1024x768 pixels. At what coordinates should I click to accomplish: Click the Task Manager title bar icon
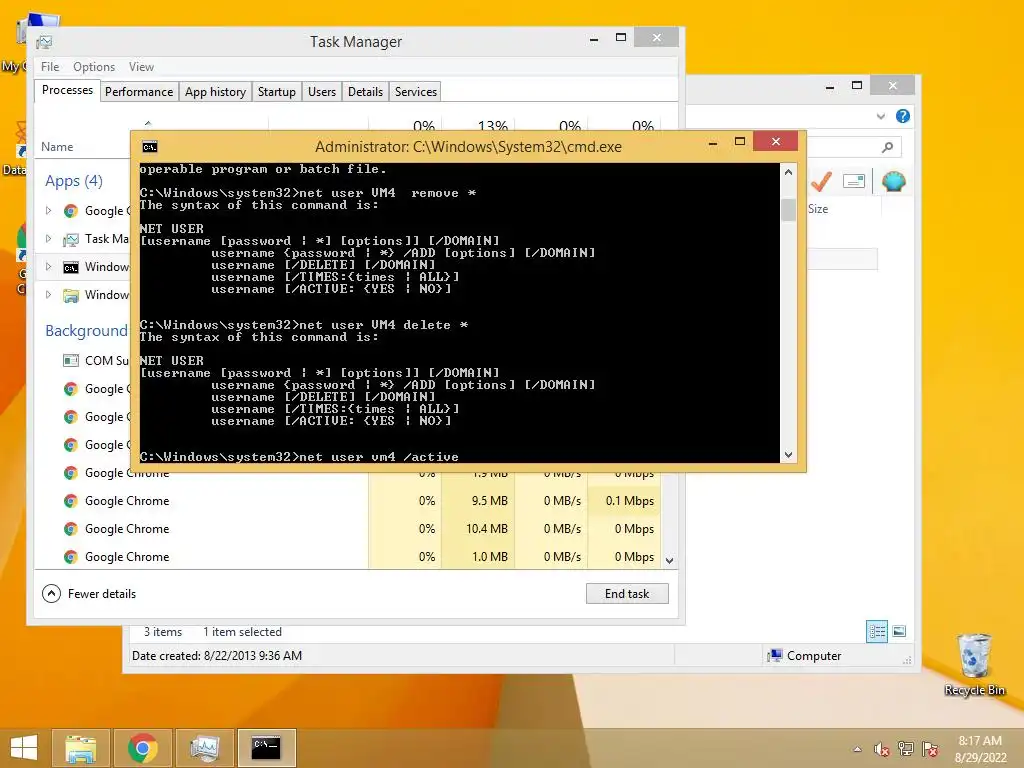click(x=44, y=42)
